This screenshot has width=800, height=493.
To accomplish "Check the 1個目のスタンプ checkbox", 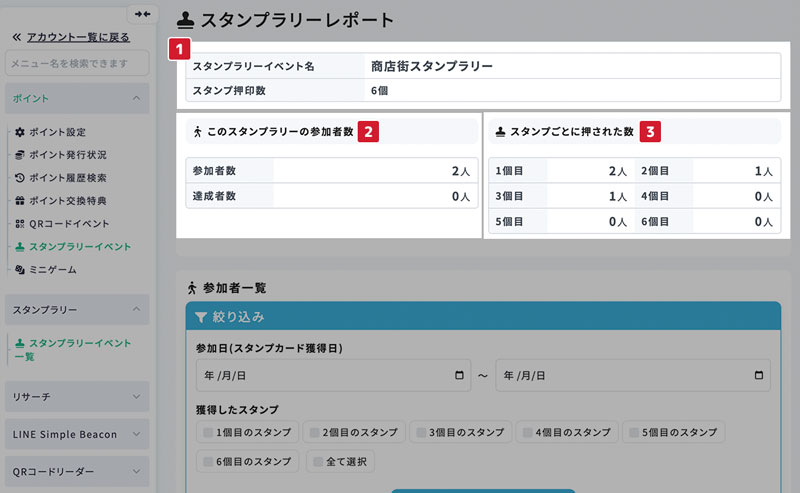I will (x=208, y=432).
